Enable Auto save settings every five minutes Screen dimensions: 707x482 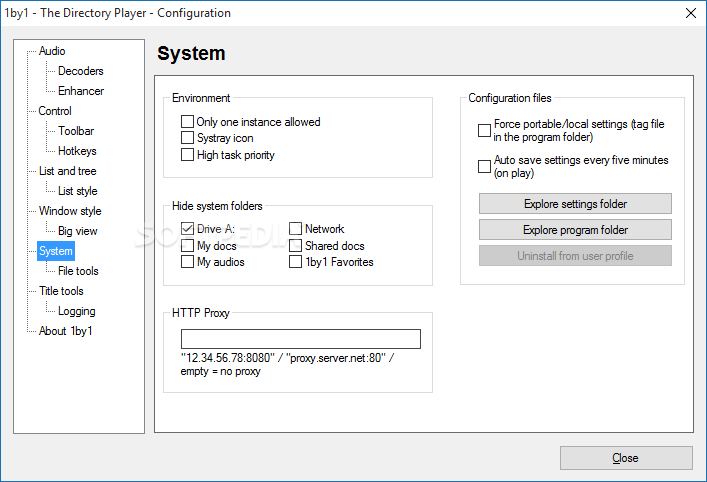click(484, 166)
